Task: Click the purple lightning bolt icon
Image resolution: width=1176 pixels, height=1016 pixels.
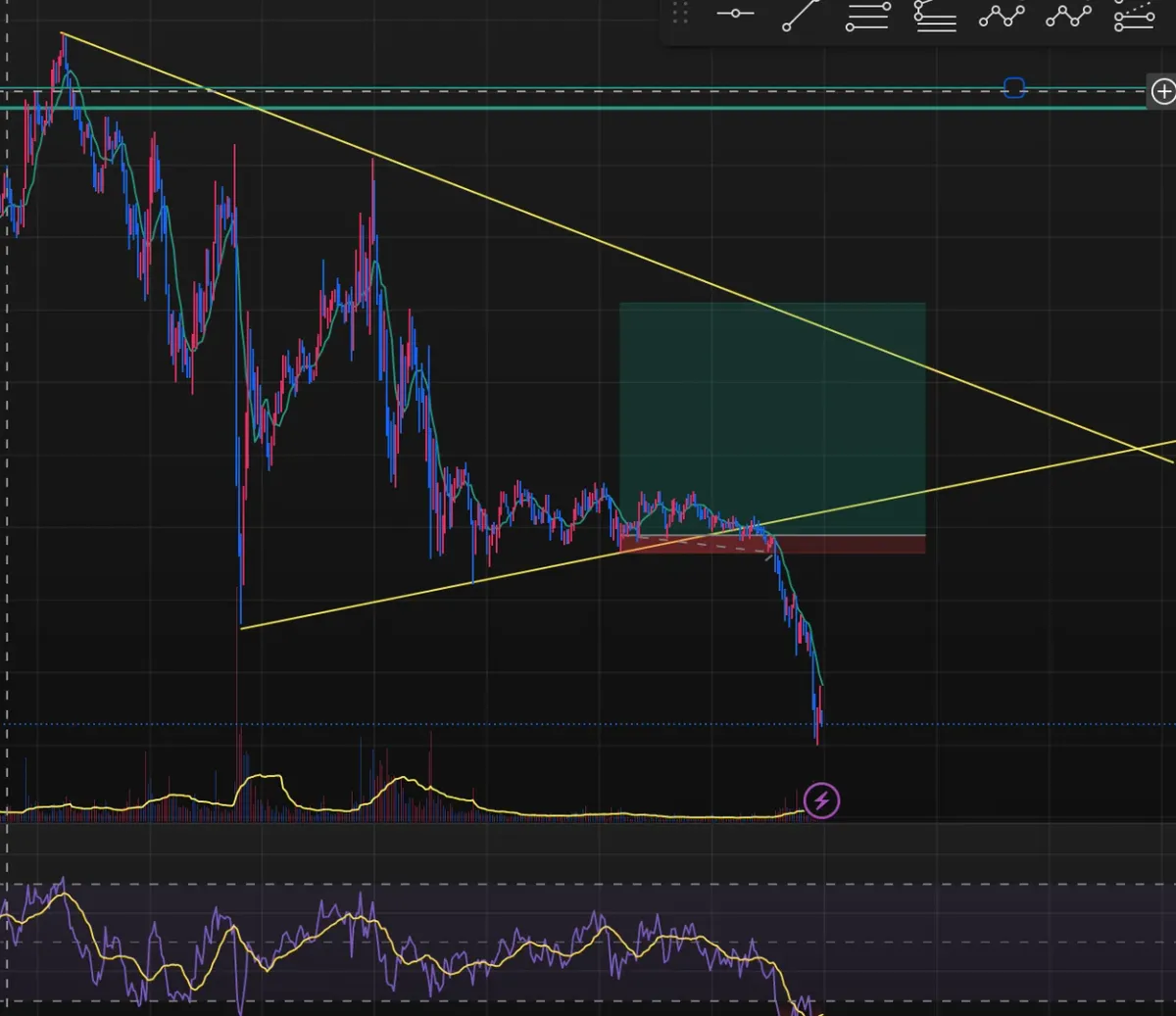Action: (x=822, y=800)
